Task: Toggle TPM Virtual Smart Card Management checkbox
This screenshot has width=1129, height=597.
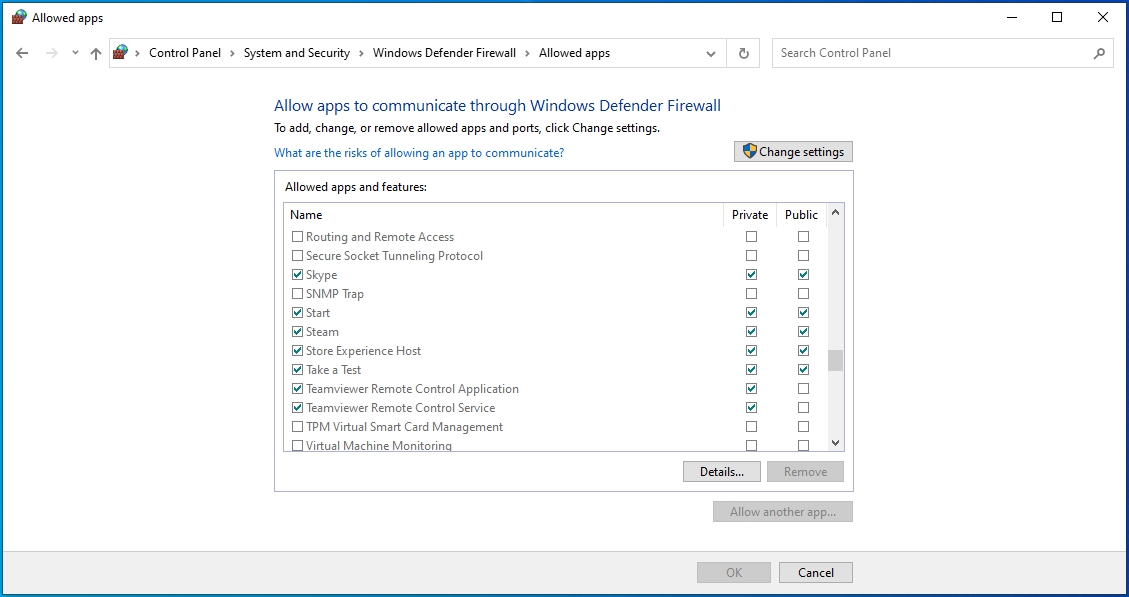Action: (x=297, y=426)
